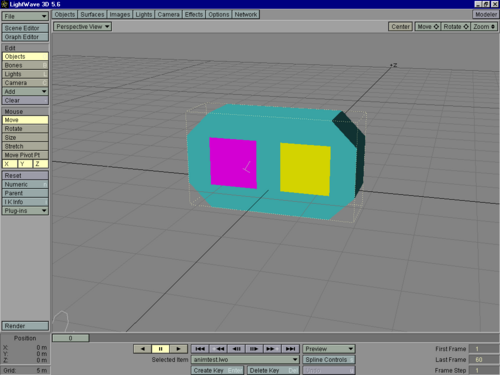Click the view Zoom drag button
Viewport: 500px width, 375px height.
(x=484, y=27)
